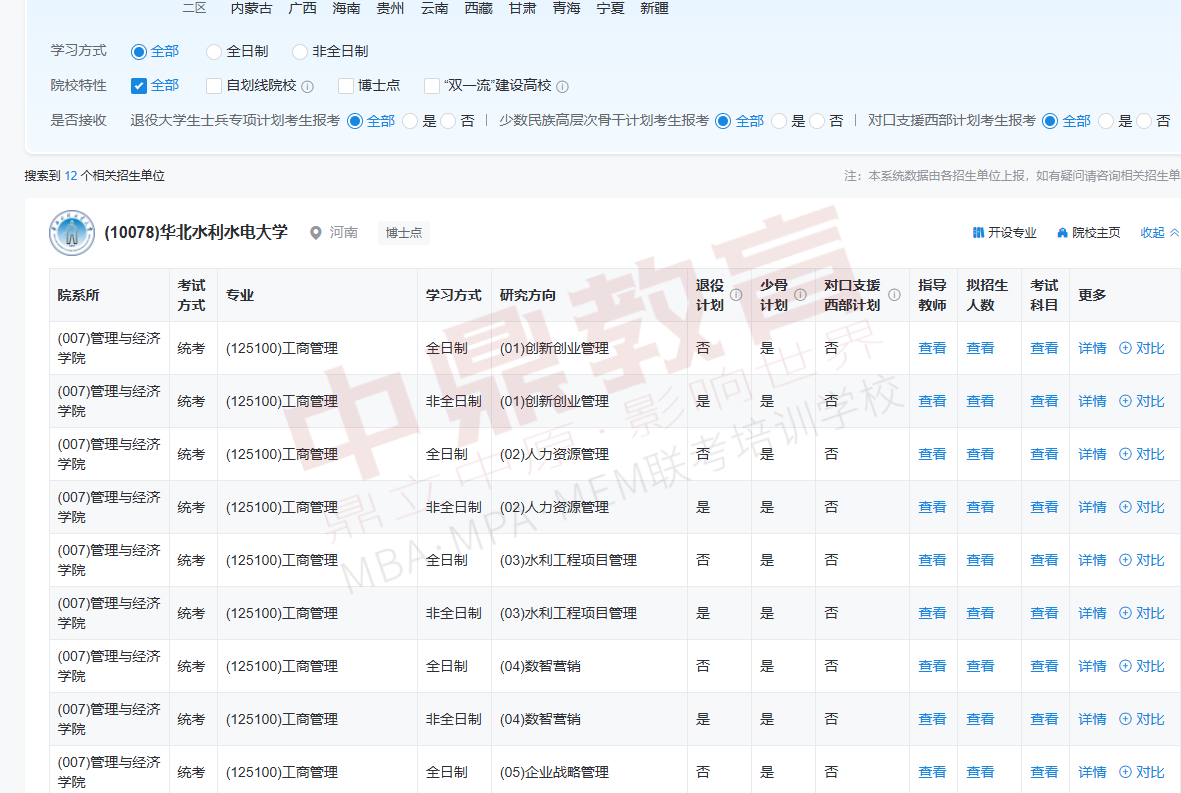View 指导教师 for 非全日制 (02)人力资源管理
Screen dimensions: 1181x793
[932, 508]
